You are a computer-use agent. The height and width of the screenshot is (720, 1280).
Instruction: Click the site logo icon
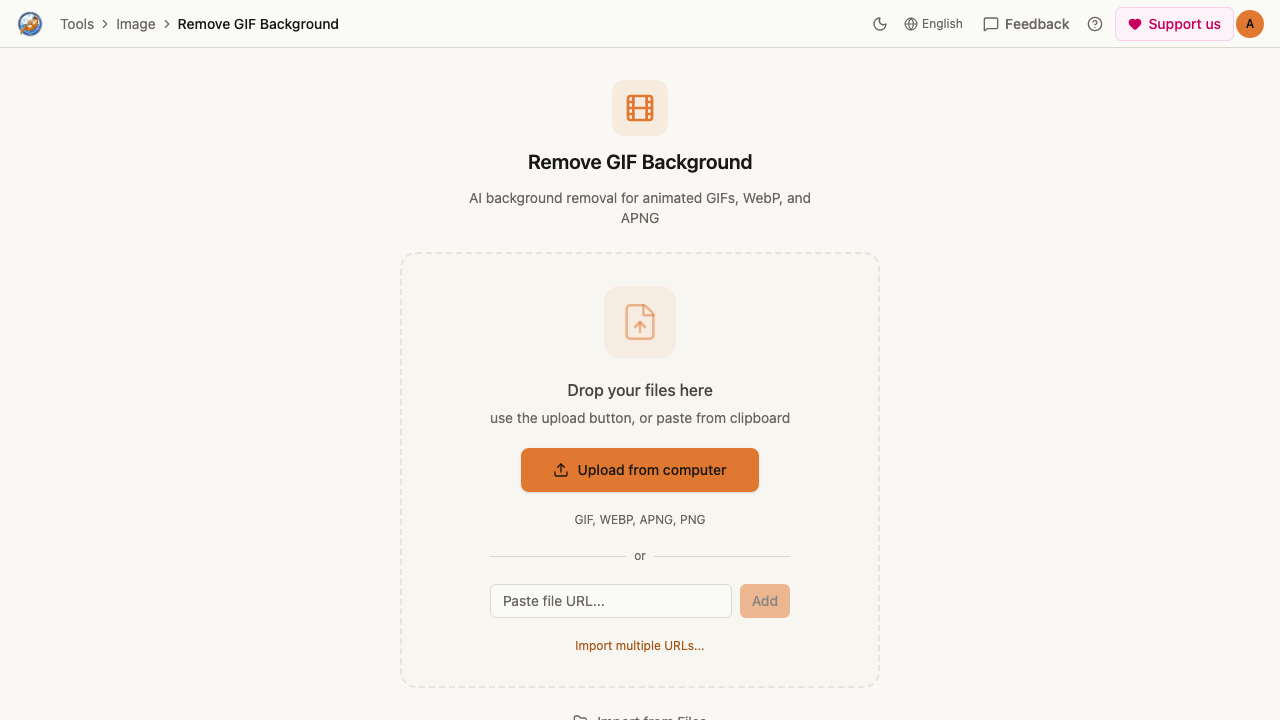[30, 24]
